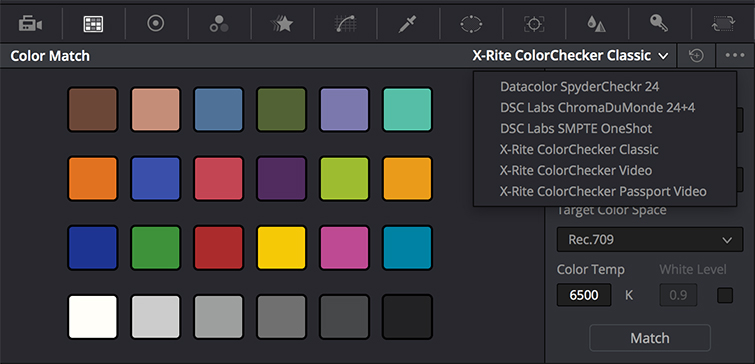Click the Color Temp label
Image resolution: width=755 pixels, height=364 pixels.
click(x=590, y=270)
